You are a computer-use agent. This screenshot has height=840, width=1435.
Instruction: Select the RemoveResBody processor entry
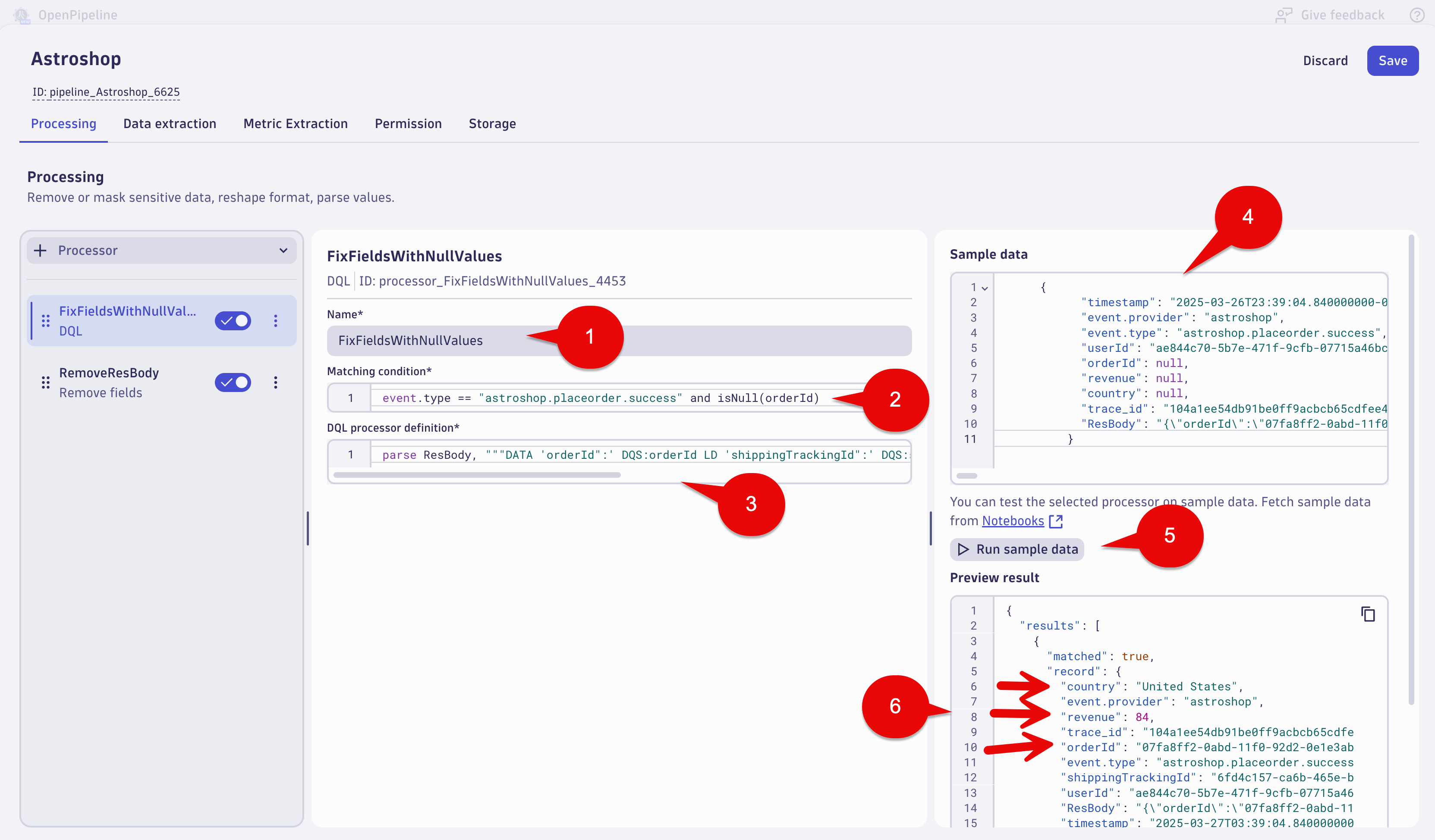[162, 382]
